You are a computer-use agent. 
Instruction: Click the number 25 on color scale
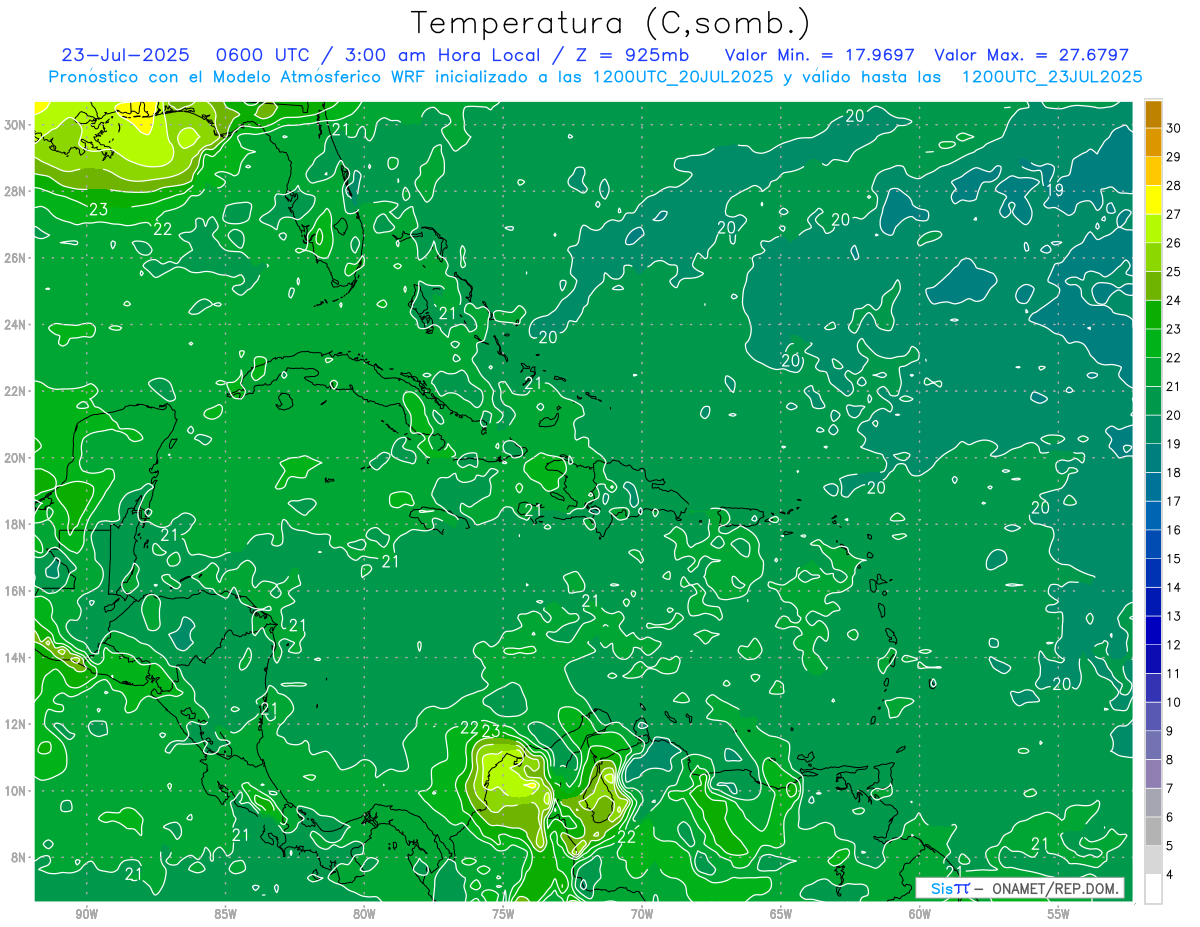(x=1173, y=271)
